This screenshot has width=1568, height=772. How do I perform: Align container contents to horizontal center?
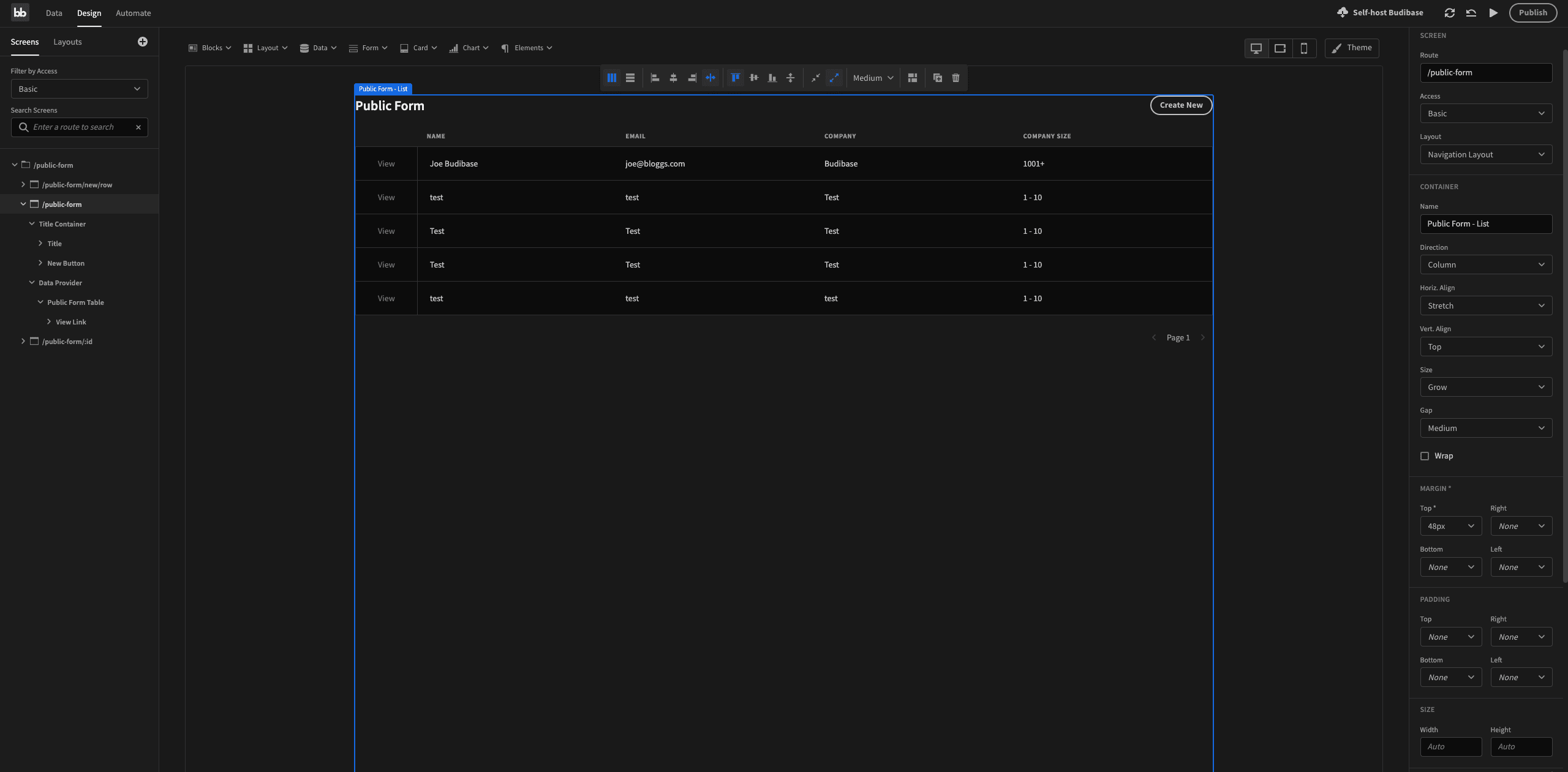click(x=673, y=78)
